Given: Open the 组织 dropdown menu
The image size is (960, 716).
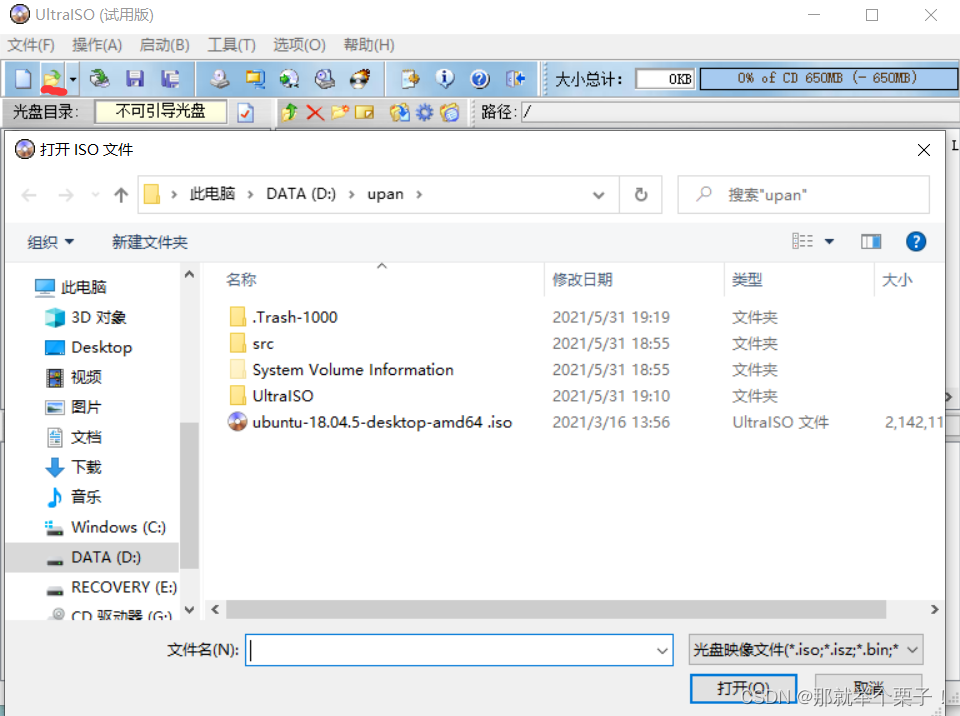Looking at the screenshot, I should 50,242.
